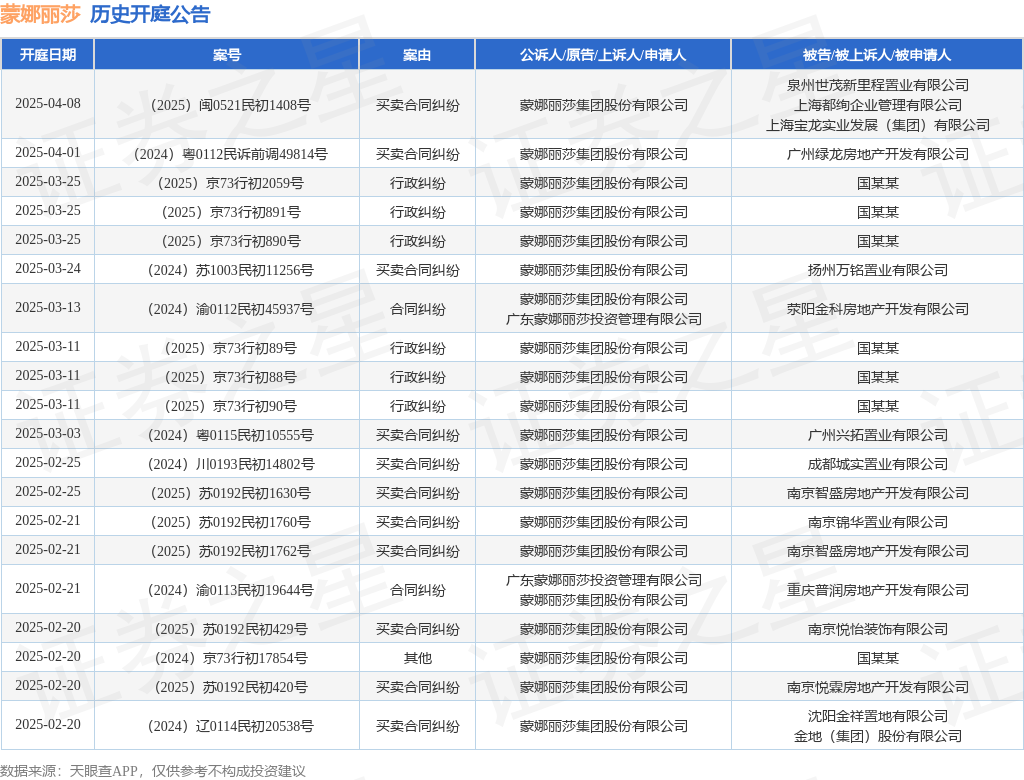Click 买卖合同纠纷 in 闽0521民初1408号 row
The height and width of the screenshot is (780, 1024).
tap(417, 105)
